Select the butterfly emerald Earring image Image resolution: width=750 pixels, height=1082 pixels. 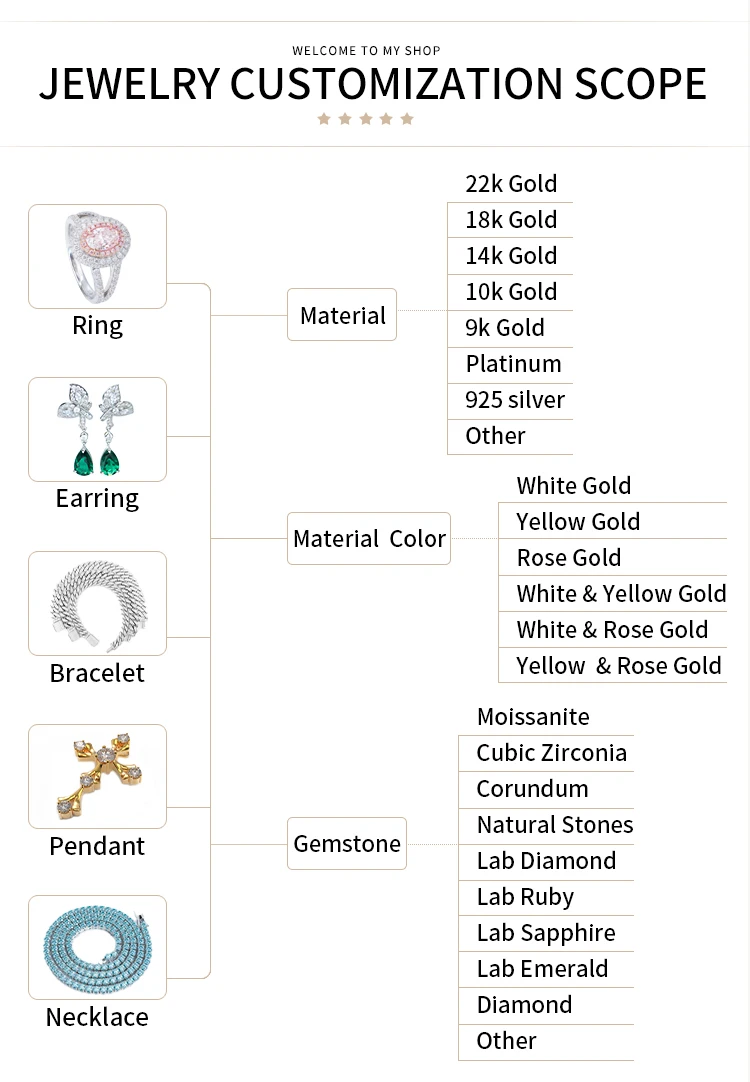[x=97, y=429]
